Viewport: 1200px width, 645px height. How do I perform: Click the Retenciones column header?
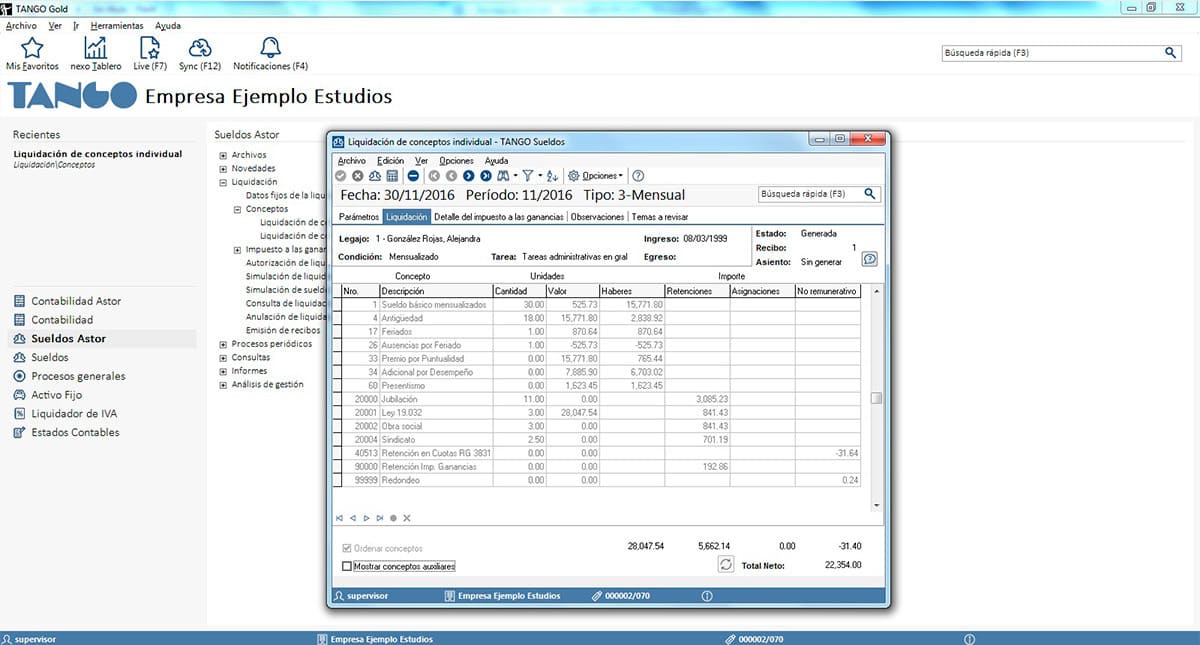[697, 291]
